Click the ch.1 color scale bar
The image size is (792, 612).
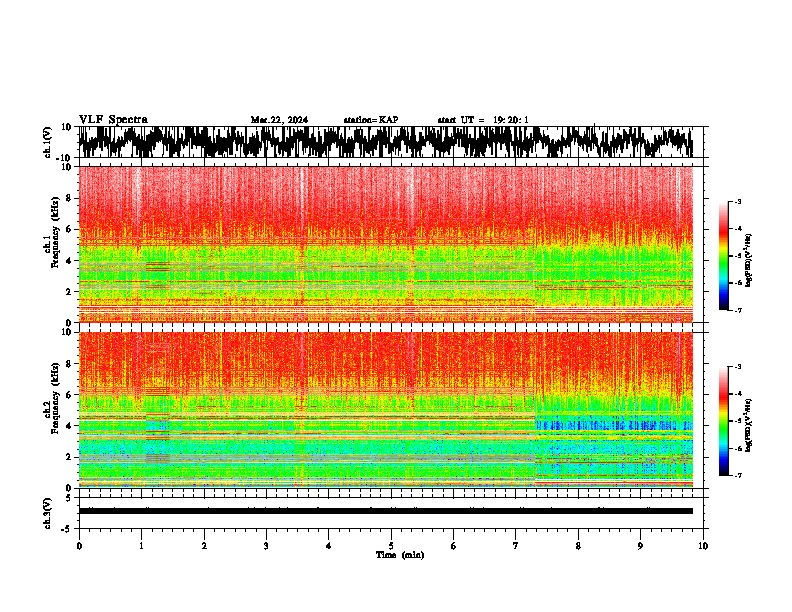click(724, 256)
